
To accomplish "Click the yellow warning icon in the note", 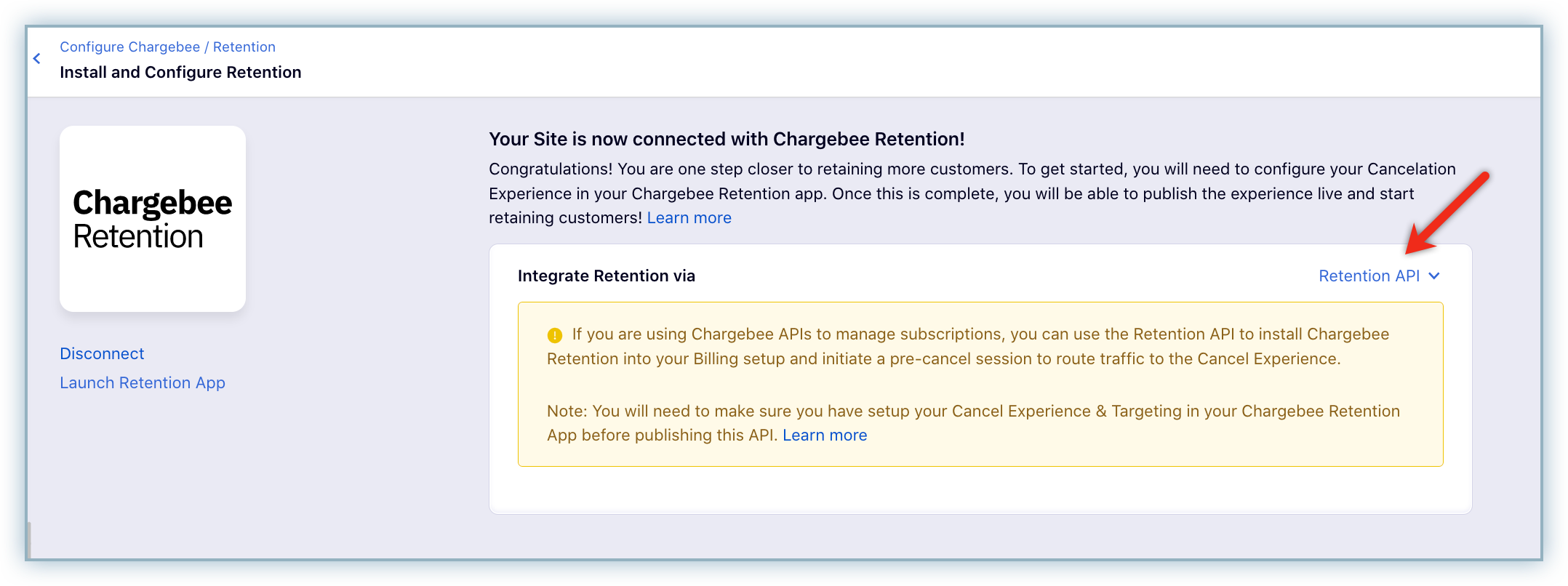I will (x=555, y=335).
